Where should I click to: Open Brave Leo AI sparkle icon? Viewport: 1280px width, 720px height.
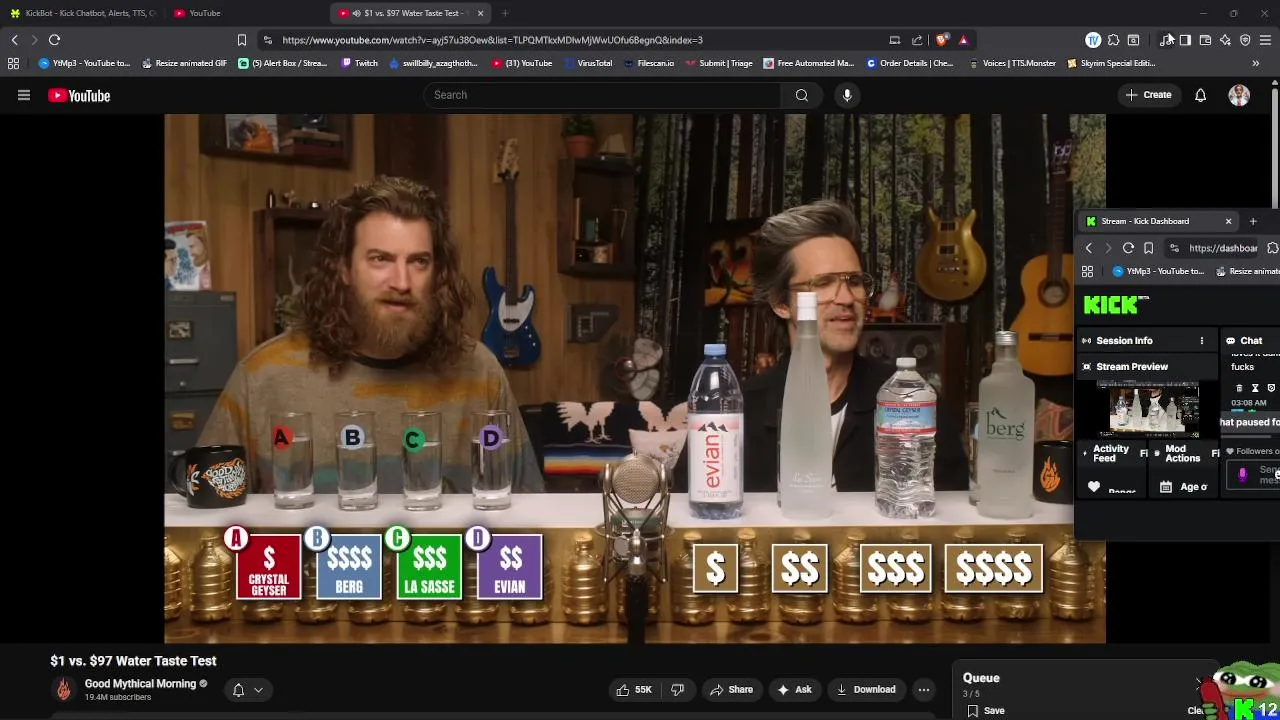(x=1225, y=40)
